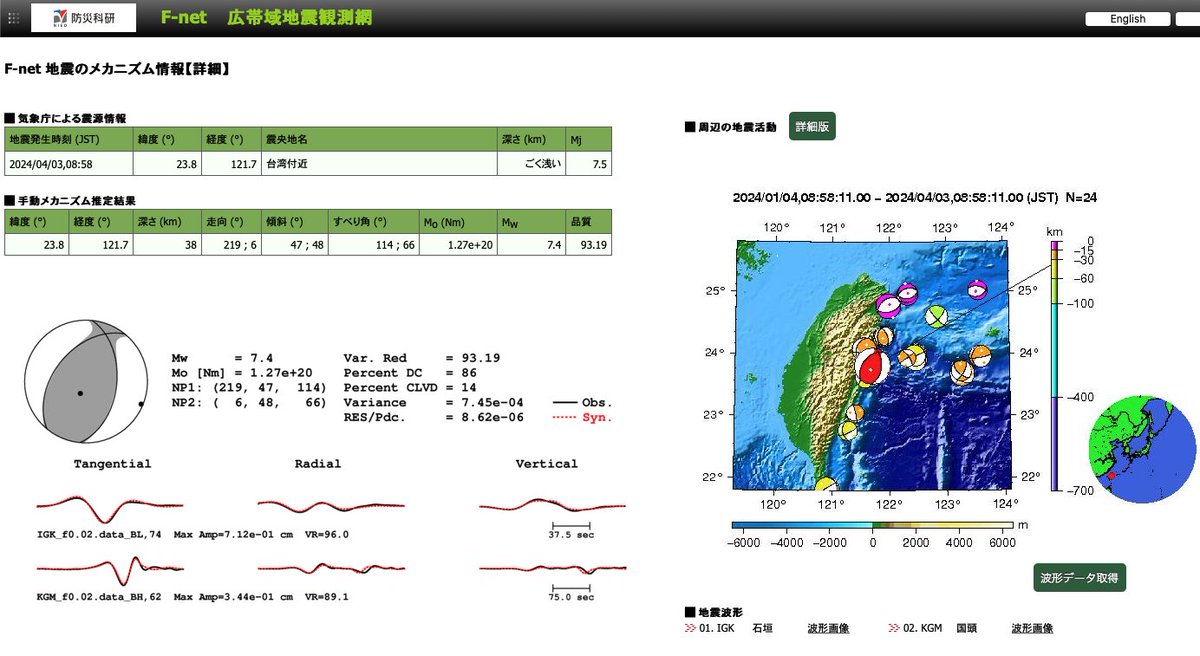This screenshot has height=656, width=1200.
Task: Click the dip value cell 47 ; 48
Action: pyautogui.click(x=295, y=244)
